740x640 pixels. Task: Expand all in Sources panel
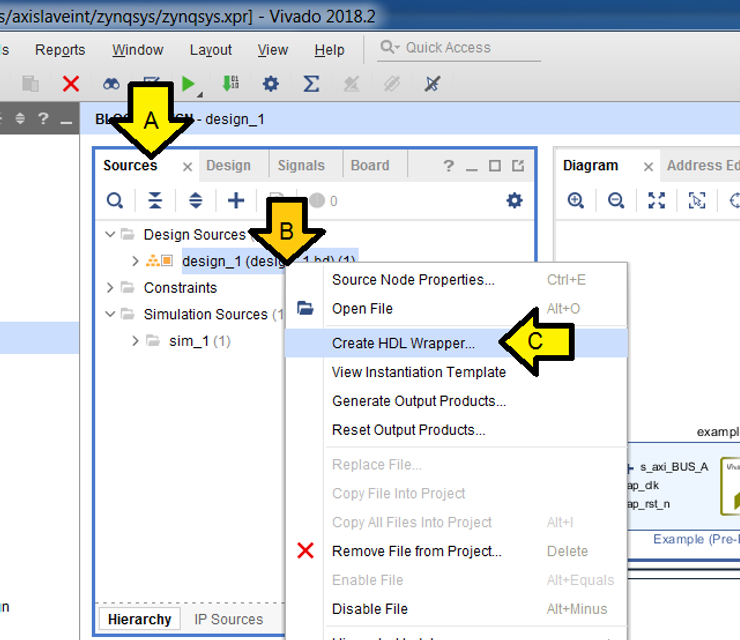[x=195, y=201]
